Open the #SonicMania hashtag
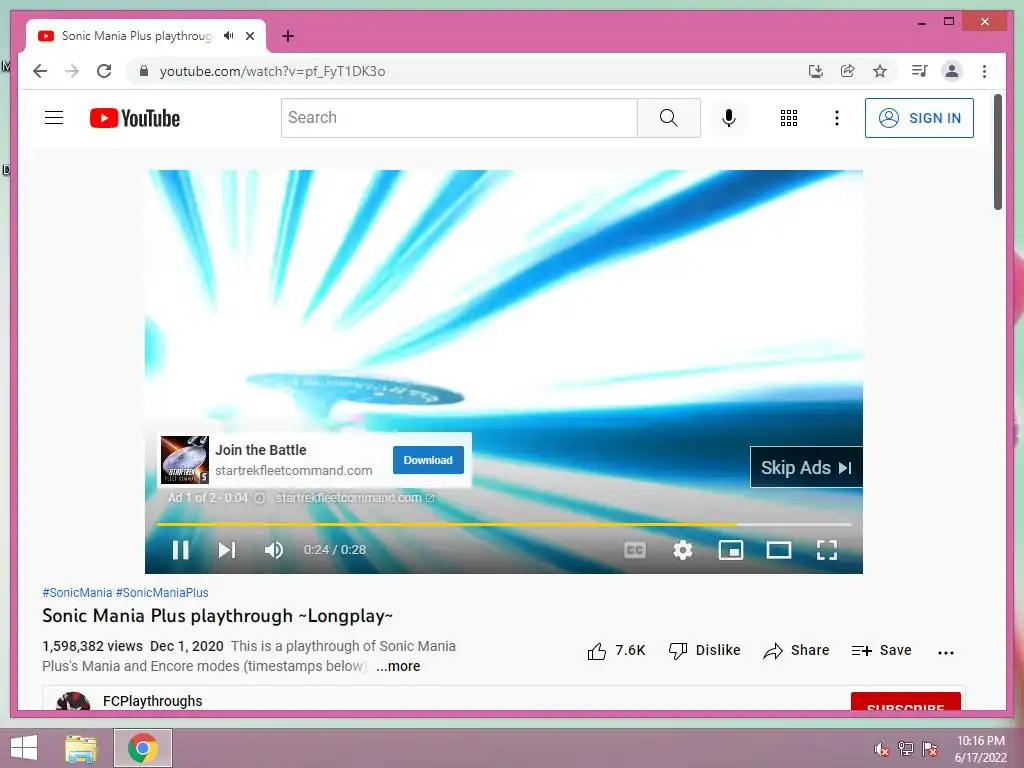 pyautogui.click(x=77, y=592)
